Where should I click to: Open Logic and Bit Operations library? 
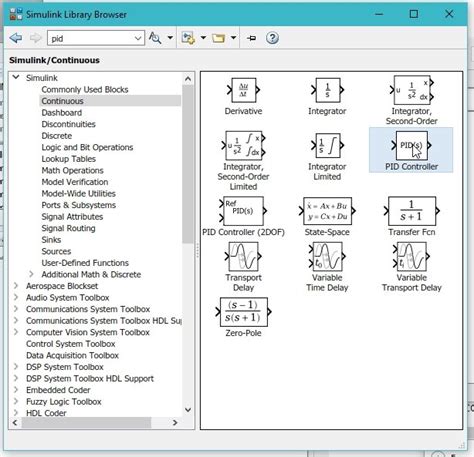(87, 147)
